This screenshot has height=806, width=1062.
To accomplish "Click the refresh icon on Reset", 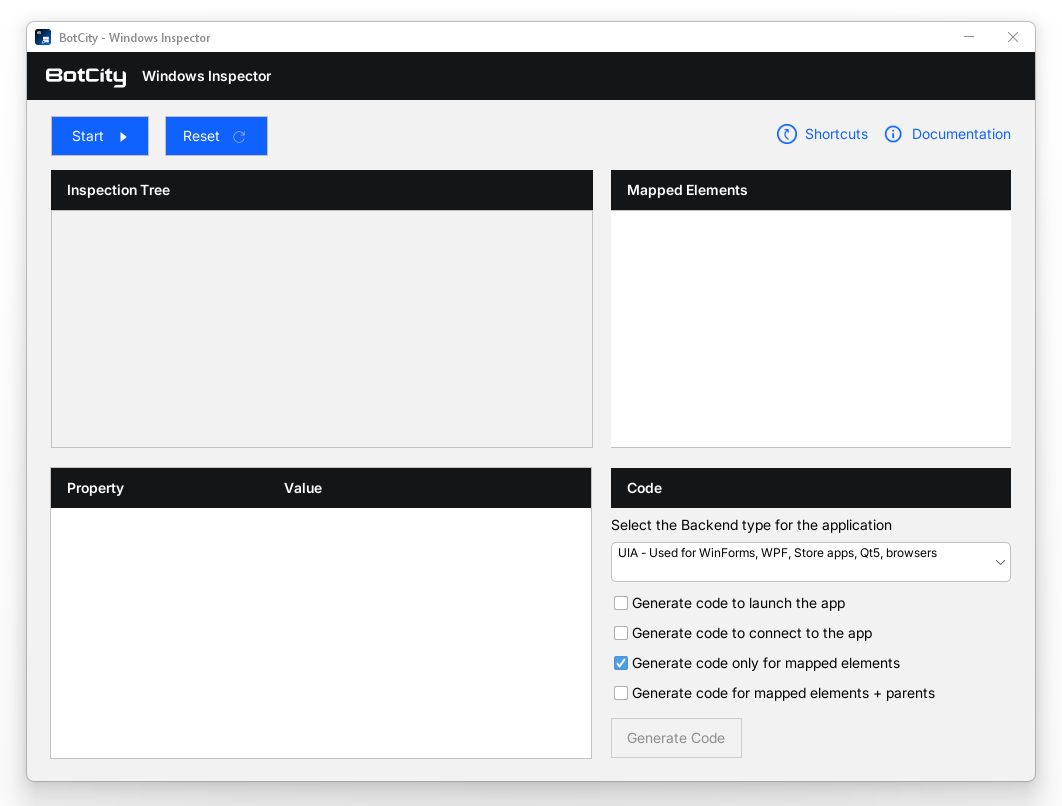I will 239,137.
